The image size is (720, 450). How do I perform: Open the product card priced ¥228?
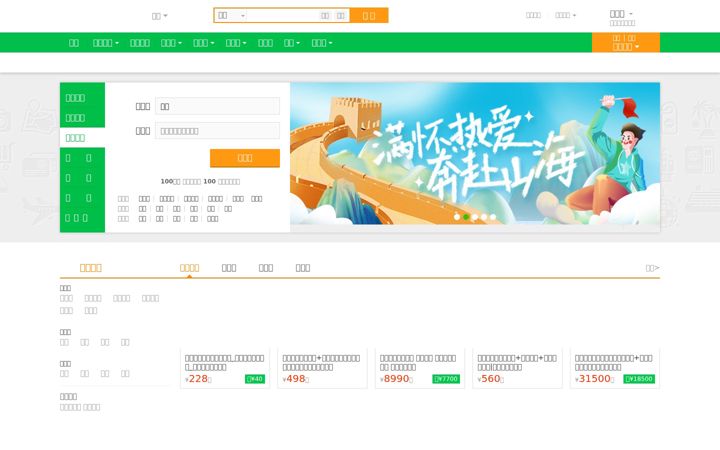click(x=225, y=368)
